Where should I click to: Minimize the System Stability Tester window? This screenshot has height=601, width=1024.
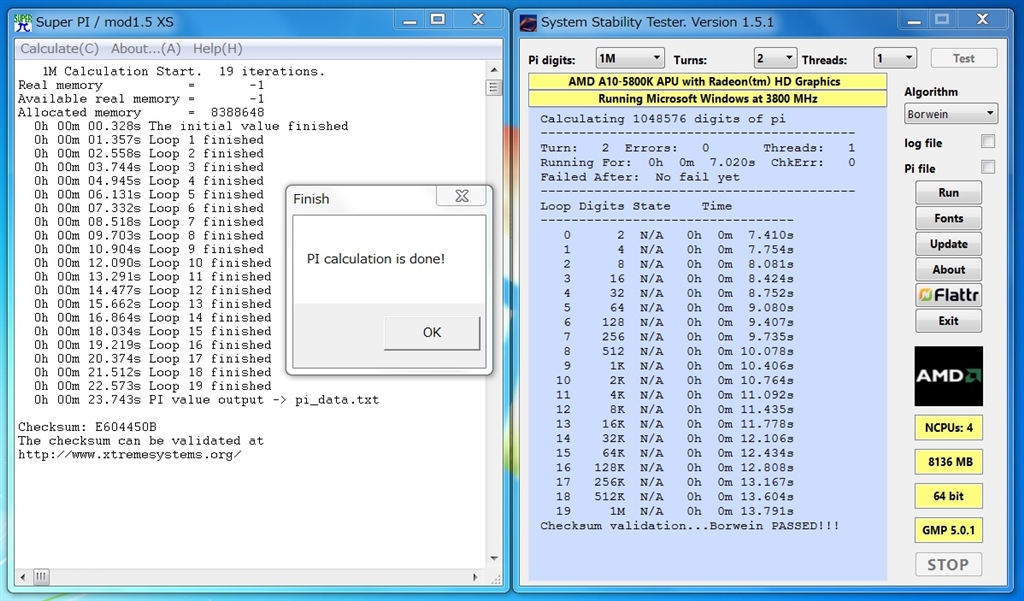pyautogui.click(x=914, y=21)
